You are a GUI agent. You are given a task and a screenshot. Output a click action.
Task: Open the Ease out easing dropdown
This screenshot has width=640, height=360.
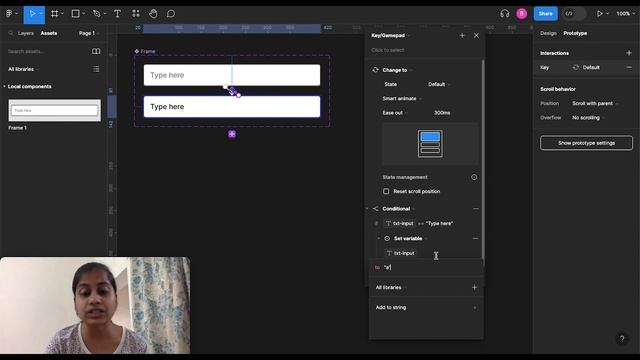click(x=395, y=113)
